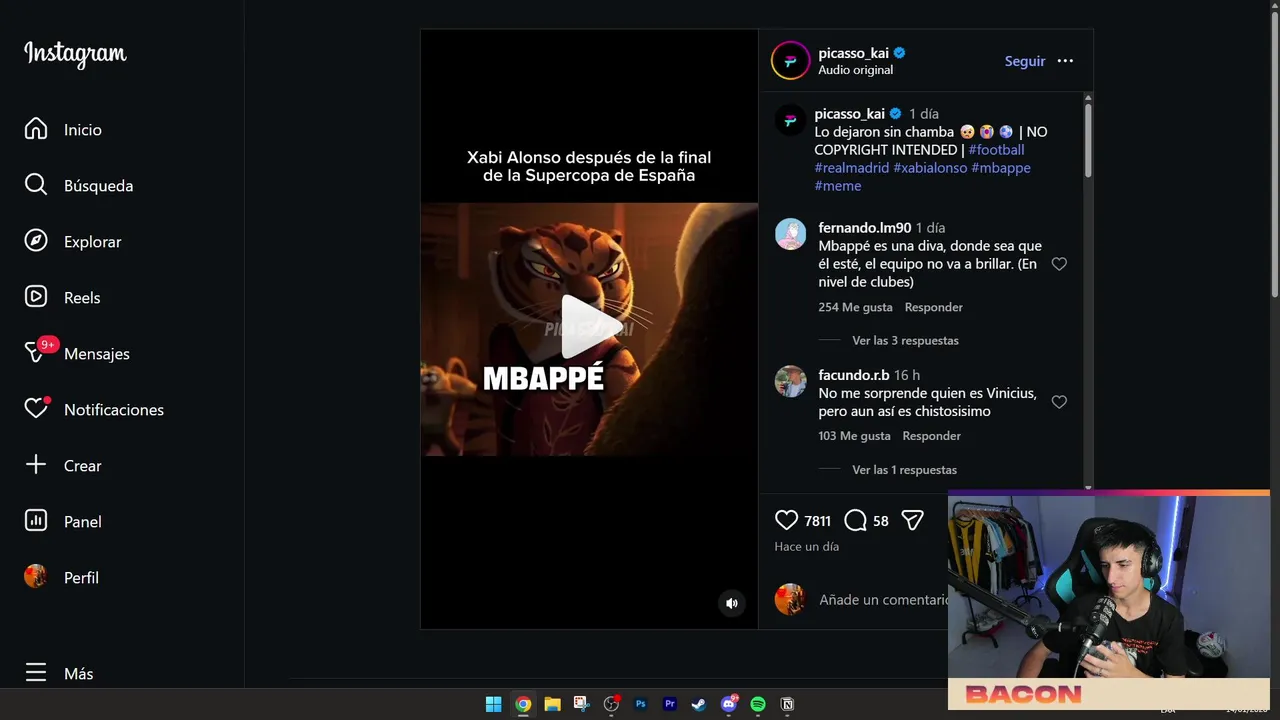Open Steam on the taskbar
Image resolution: width=1280 pixels, height=720 pixels.
(699, 704)
